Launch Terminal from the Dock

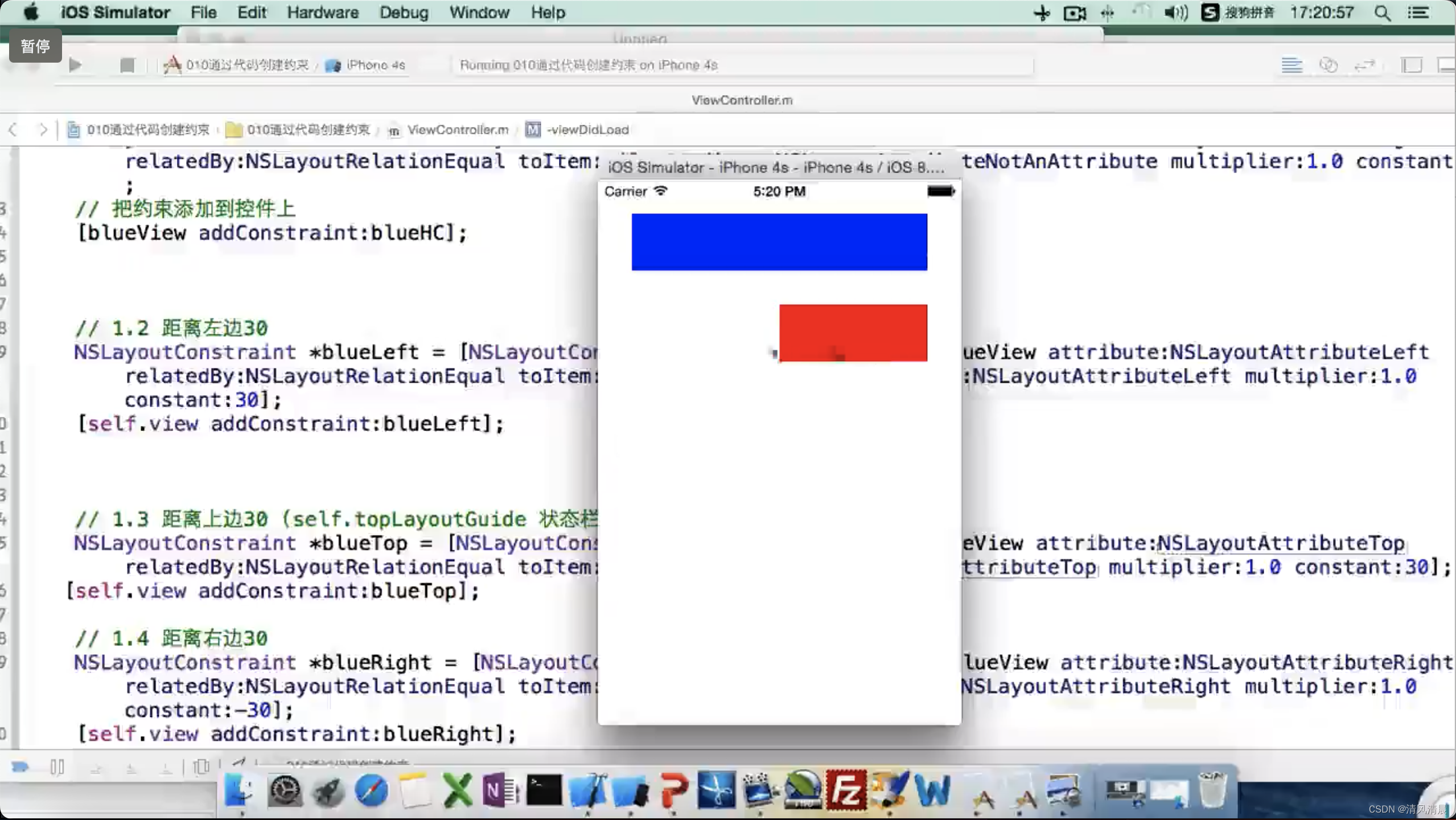pos(544,790)
